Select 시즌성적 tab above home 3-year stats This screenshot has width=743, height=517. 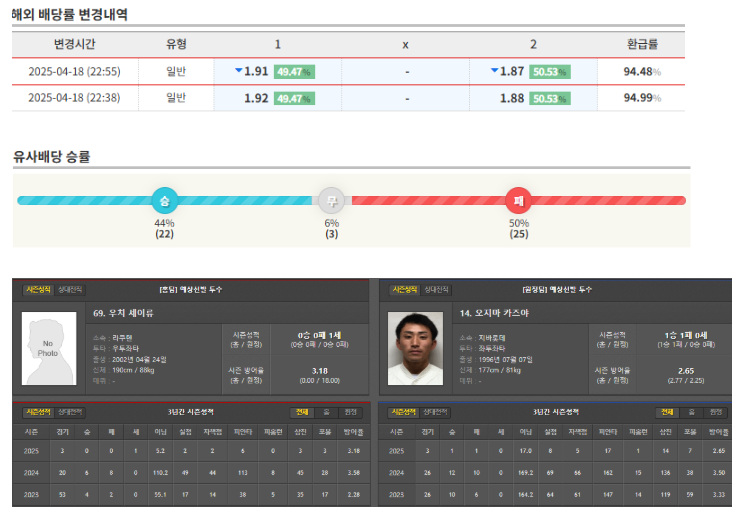point(38,412)
